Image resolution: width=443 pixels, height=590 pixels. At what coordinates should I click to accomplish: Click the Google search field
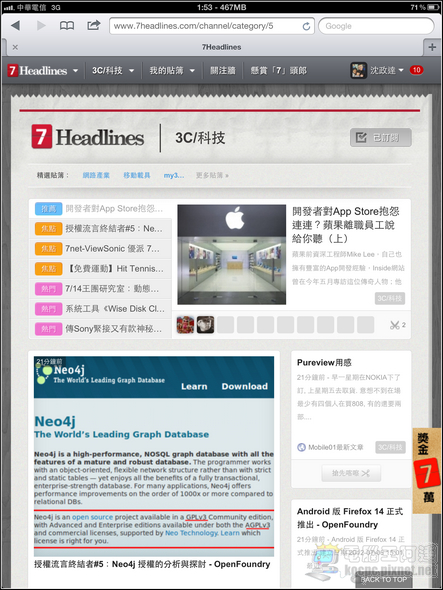[x=376, y=26]
